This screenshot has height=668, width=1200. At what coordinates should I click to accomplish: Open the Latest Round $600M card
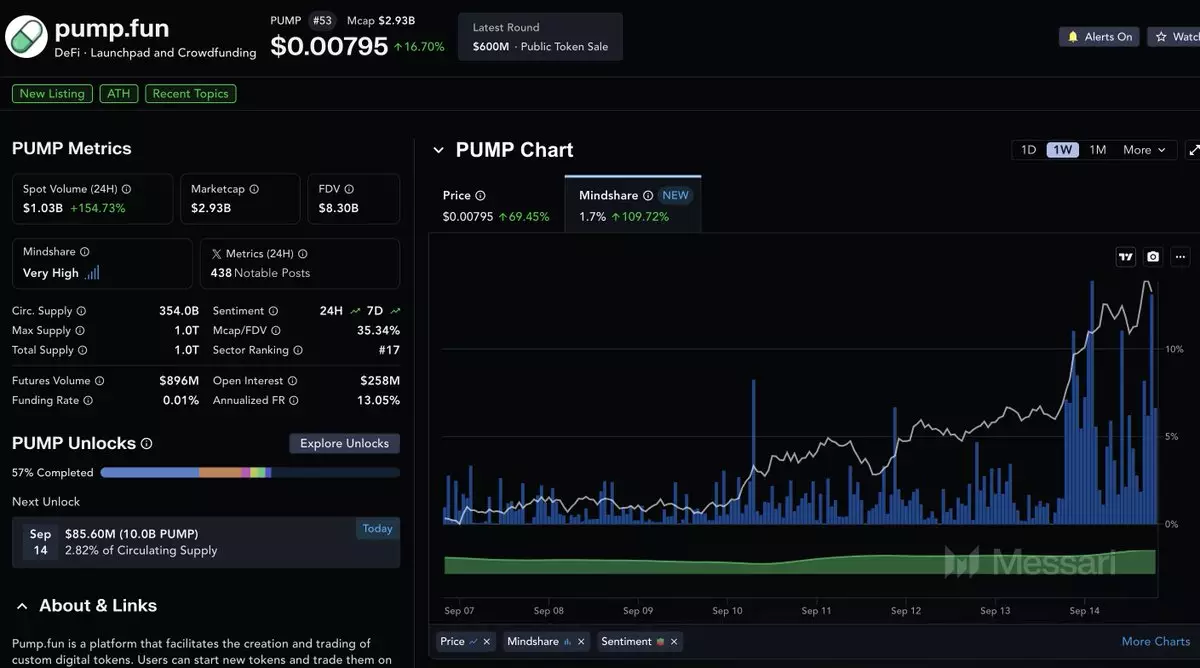point(540,37)
